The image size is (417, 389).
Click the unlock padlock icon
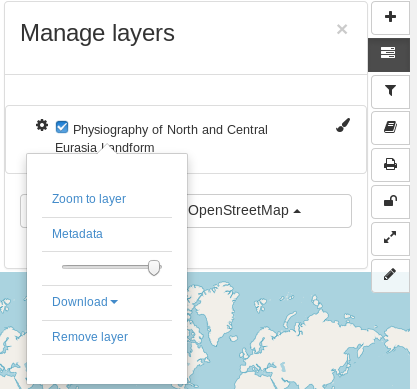point(390,201)
